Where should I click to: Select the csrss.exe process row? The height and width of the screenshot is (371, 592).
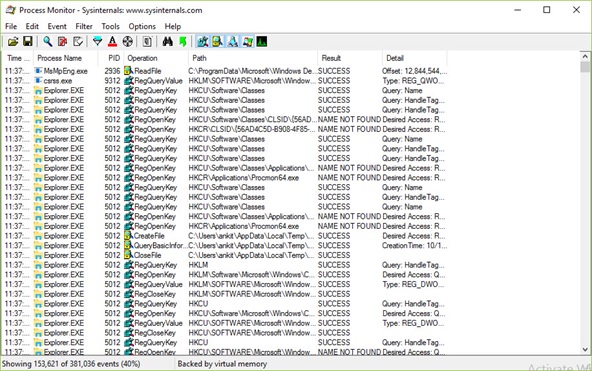point(225,81)
